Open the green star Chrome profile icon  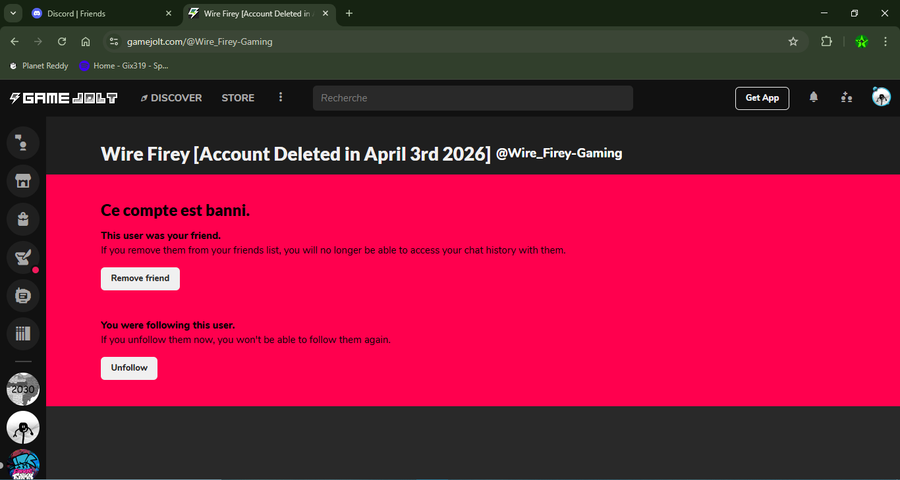[861, 41]
